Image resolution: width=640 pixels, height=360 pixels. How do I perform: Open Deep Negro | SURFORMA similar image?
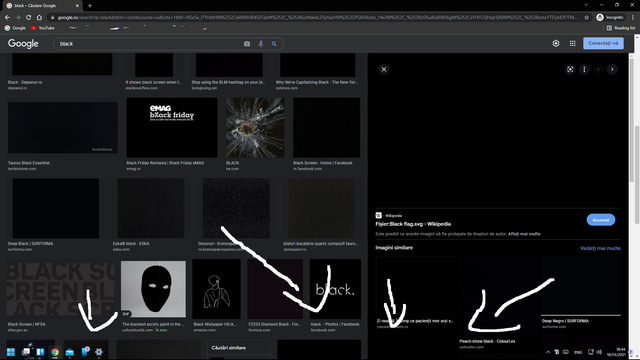pos(580,286)
